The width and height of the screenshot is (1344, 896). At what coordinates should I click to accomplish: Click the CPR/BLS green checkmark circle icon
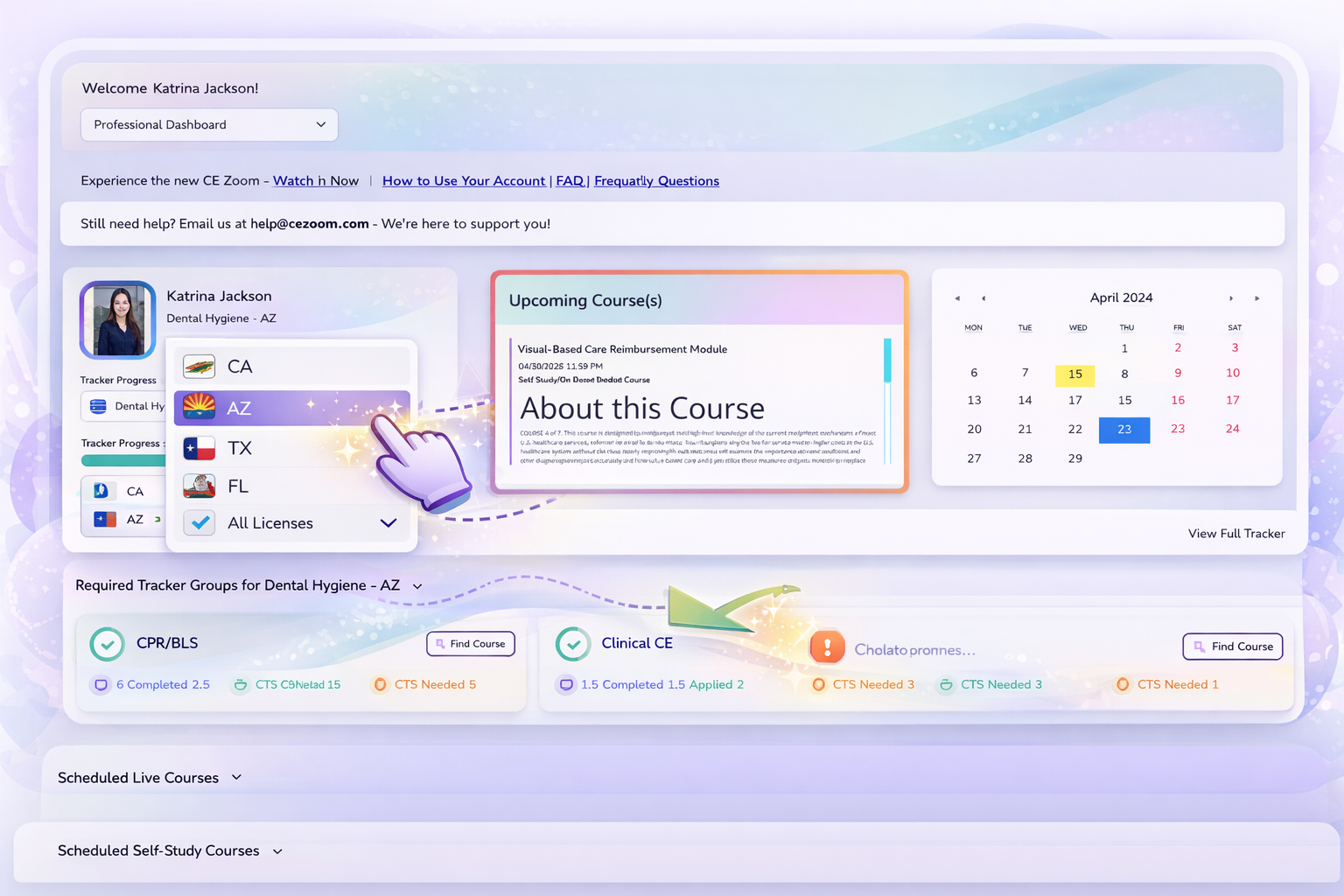point(107,644)
